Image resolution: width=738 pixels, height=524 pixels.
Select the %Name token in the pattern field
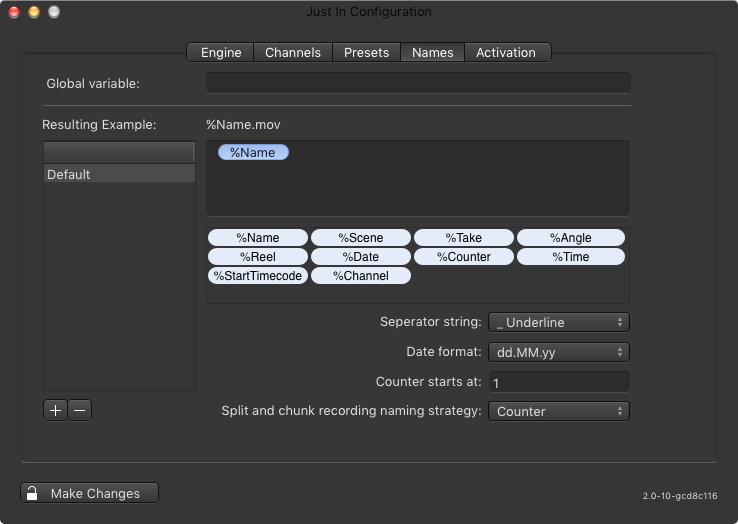click(x=253, y=153)
